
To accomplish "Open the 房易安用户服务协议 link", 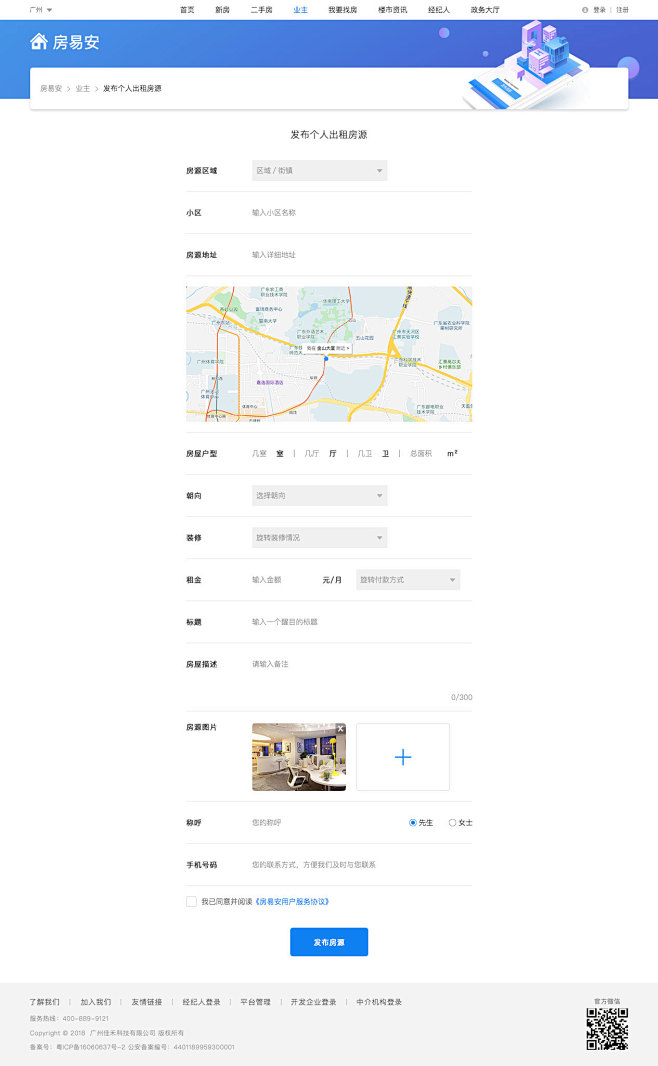I will pyautogui.click(x=292, y=901).
